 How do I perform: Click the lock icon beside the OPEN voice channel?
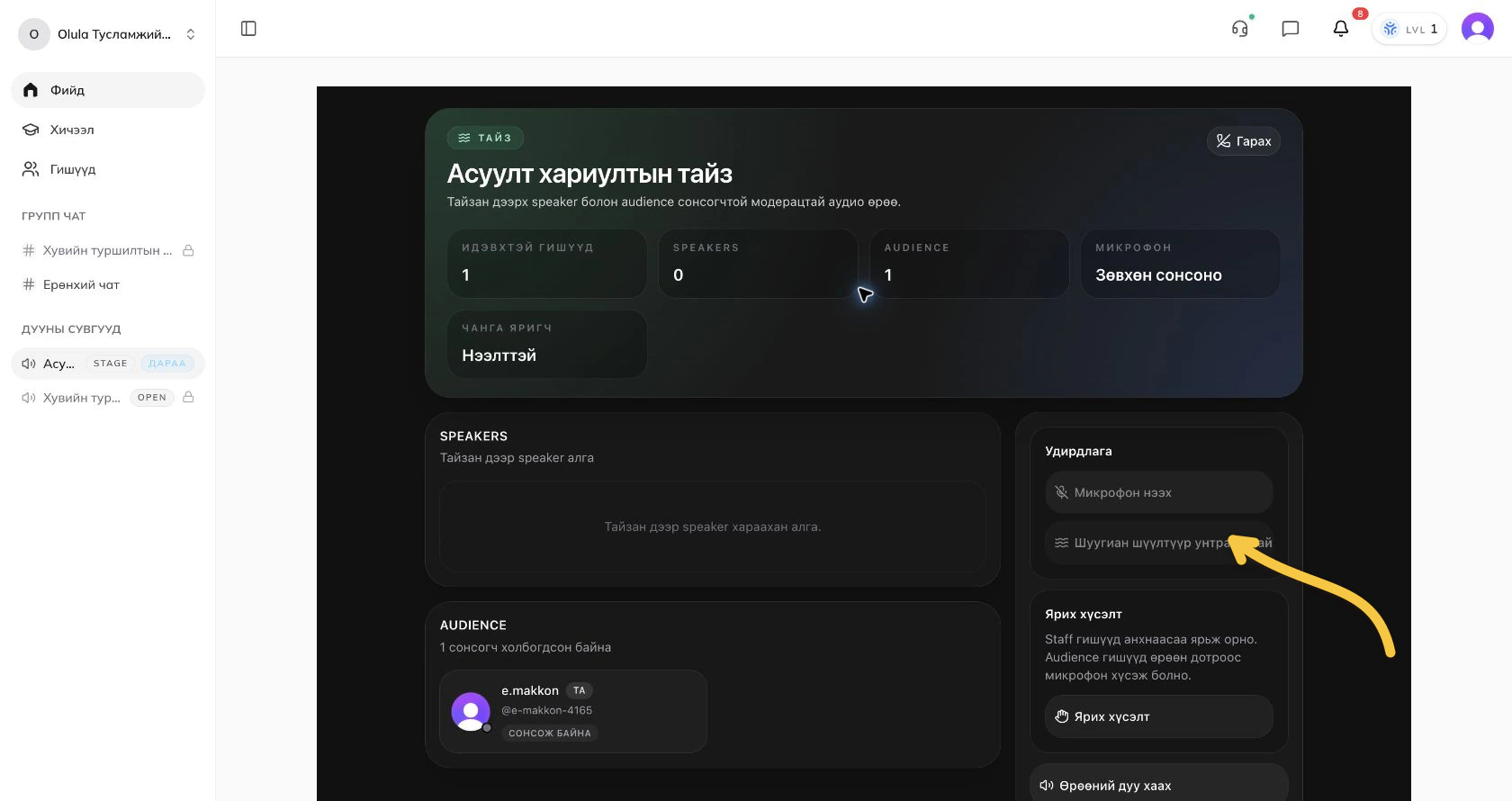[188, 397]
